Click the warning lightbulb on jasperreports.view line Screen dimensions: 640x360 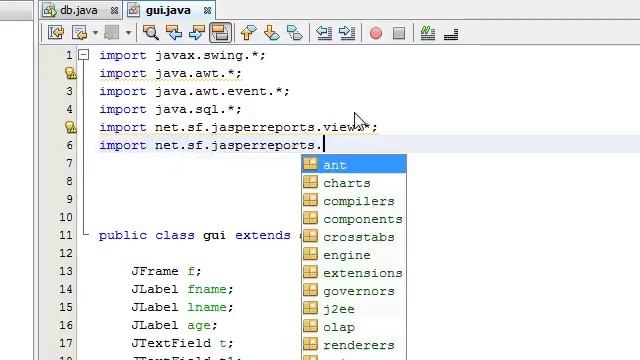(70, 127)
